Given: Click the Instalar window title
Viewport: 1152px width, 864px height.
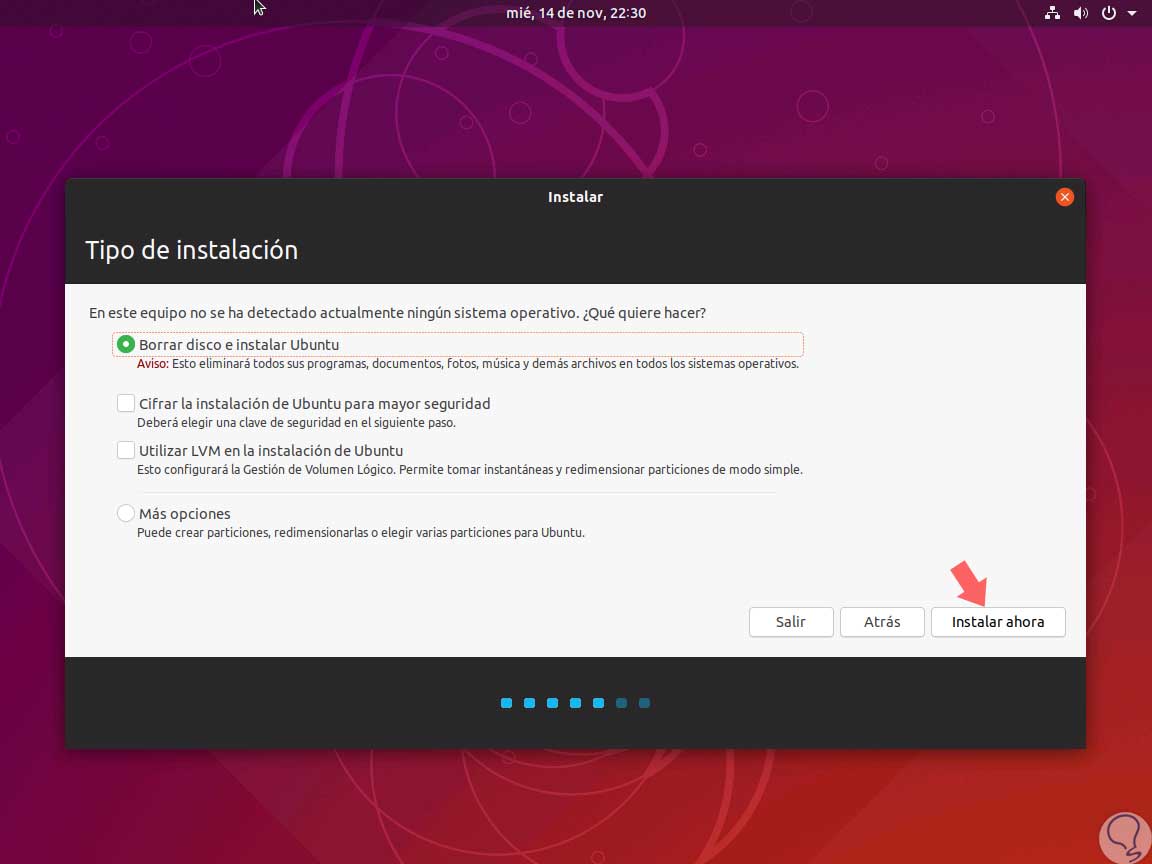Looking at the screenshot, I should [575, 197].
